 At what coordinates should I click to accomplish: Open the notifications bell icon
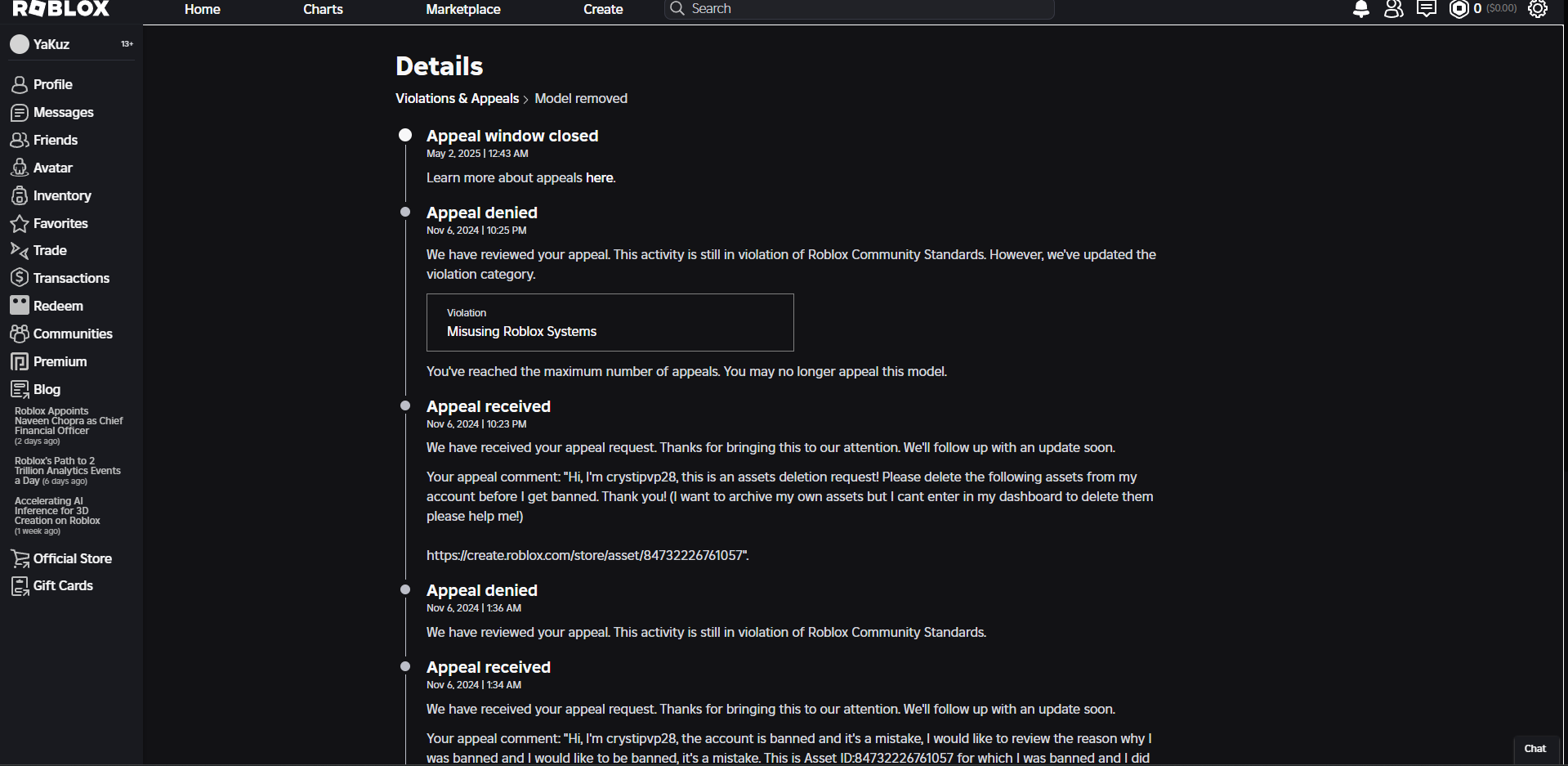pos(1360,9)
